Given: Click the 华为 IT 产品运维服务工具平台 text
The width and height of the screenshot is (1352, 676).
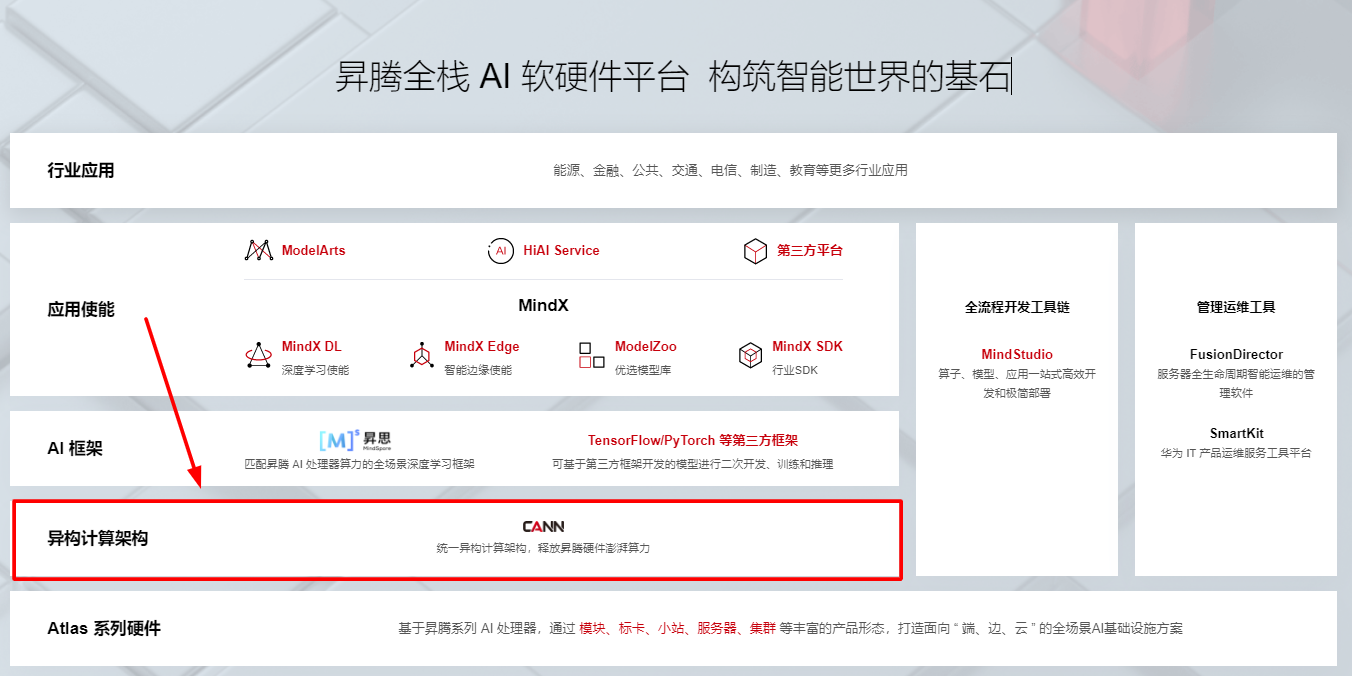Looking at the screenshot, I should tap(1236, 453).
